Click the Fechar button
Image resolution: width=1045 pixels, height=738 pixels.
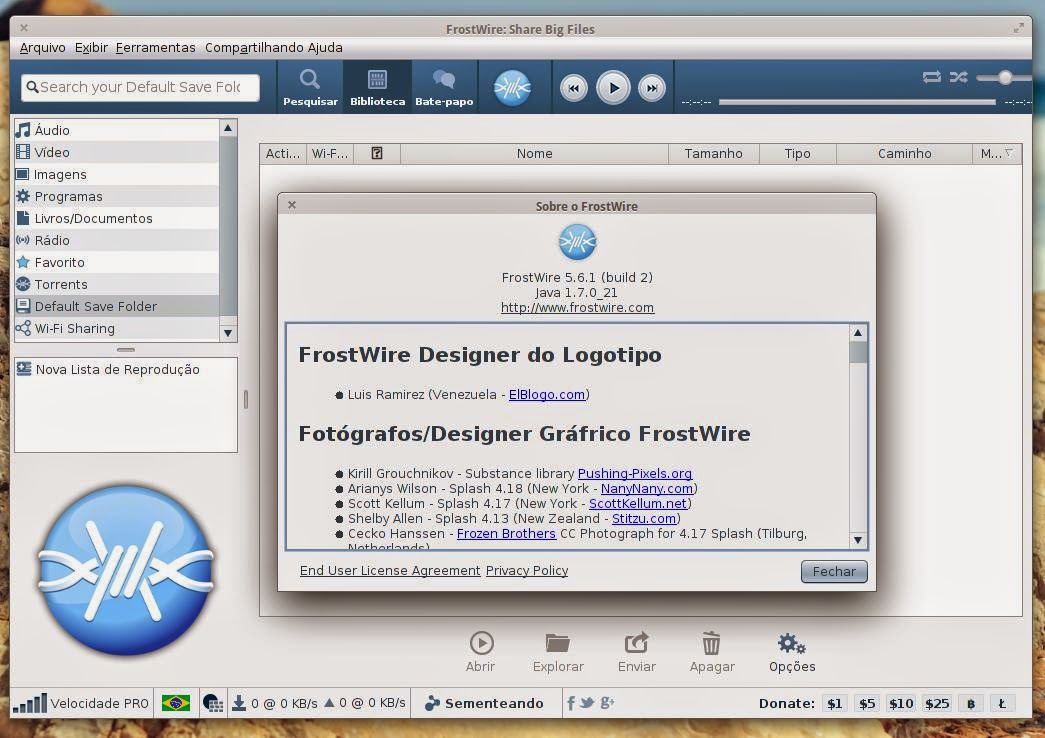pos(834,571)
